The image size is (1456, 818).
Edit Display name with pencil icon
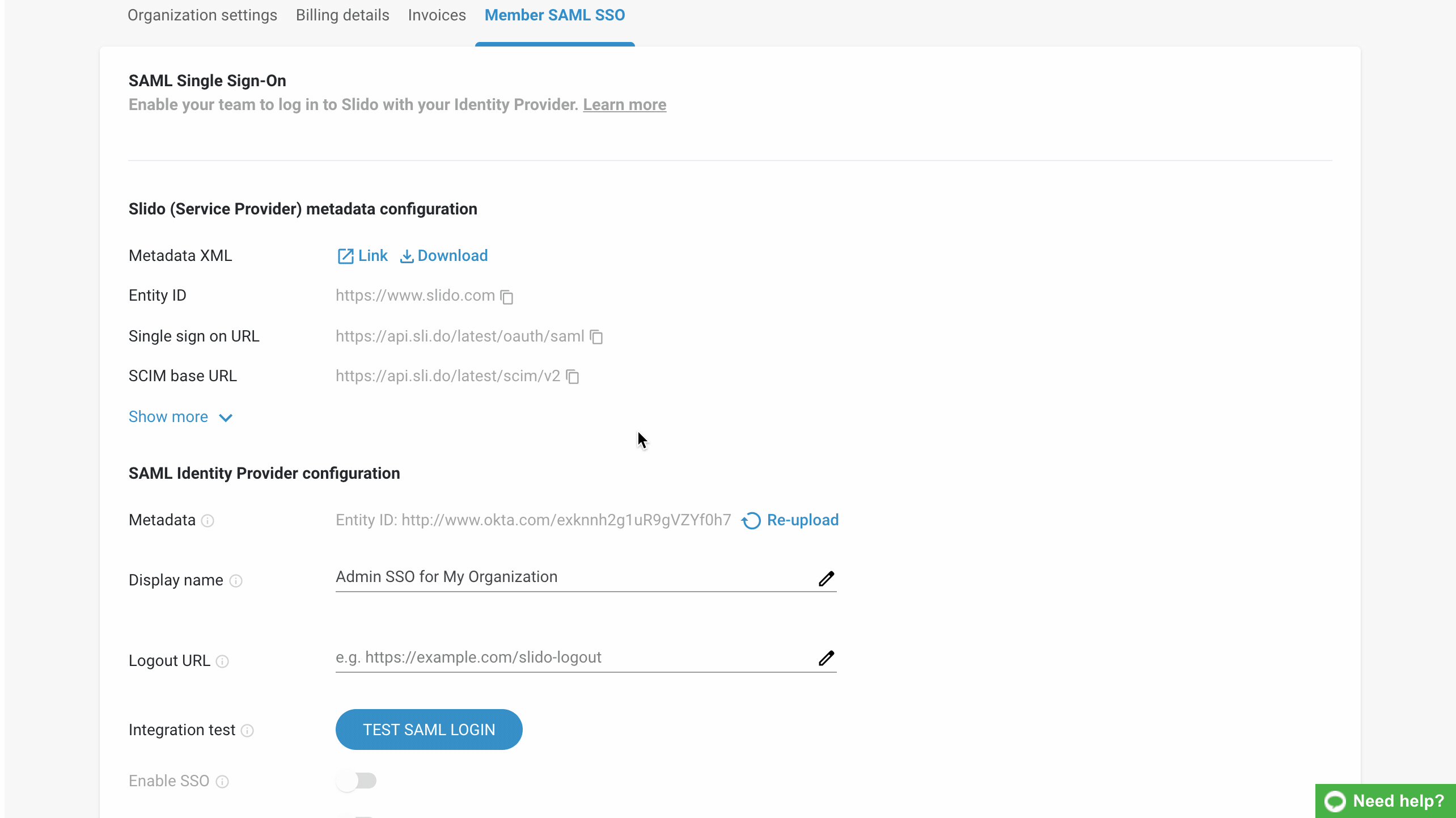(826, 578)
